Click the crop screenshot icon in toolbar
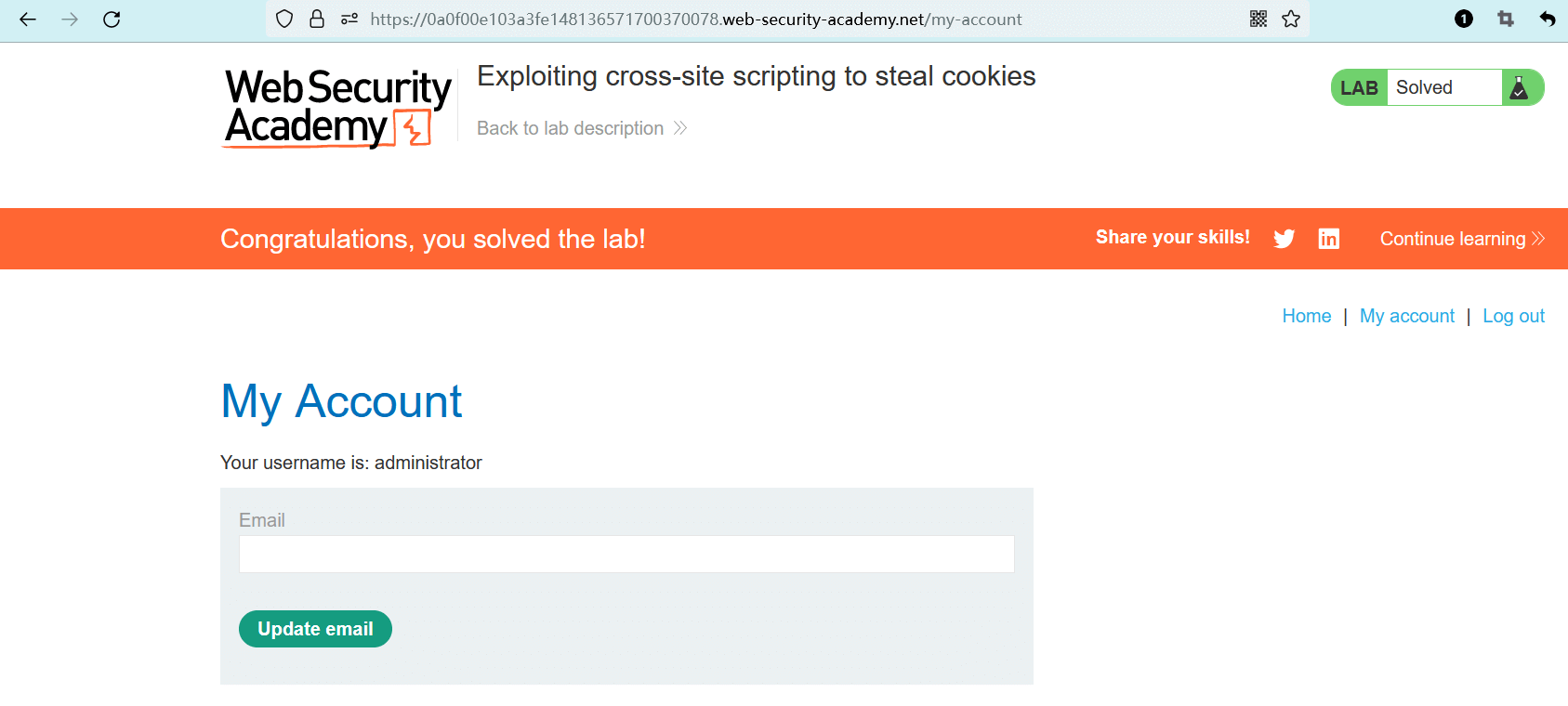 click(1506, 19)
